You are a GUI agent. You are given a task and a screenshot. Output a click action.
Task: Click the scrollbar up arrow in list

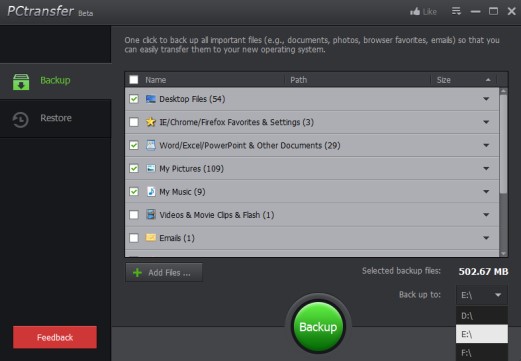(x=503, y=91)
